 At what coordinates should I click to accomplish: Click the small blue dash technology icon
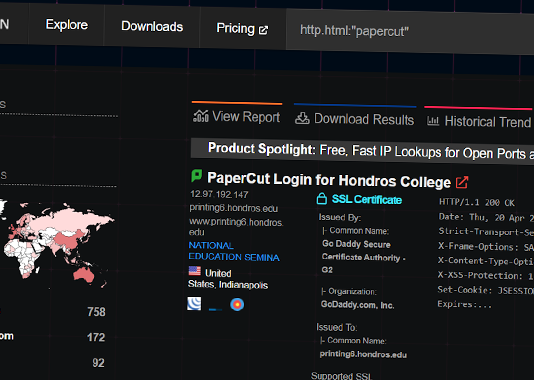tap(215, 309)
